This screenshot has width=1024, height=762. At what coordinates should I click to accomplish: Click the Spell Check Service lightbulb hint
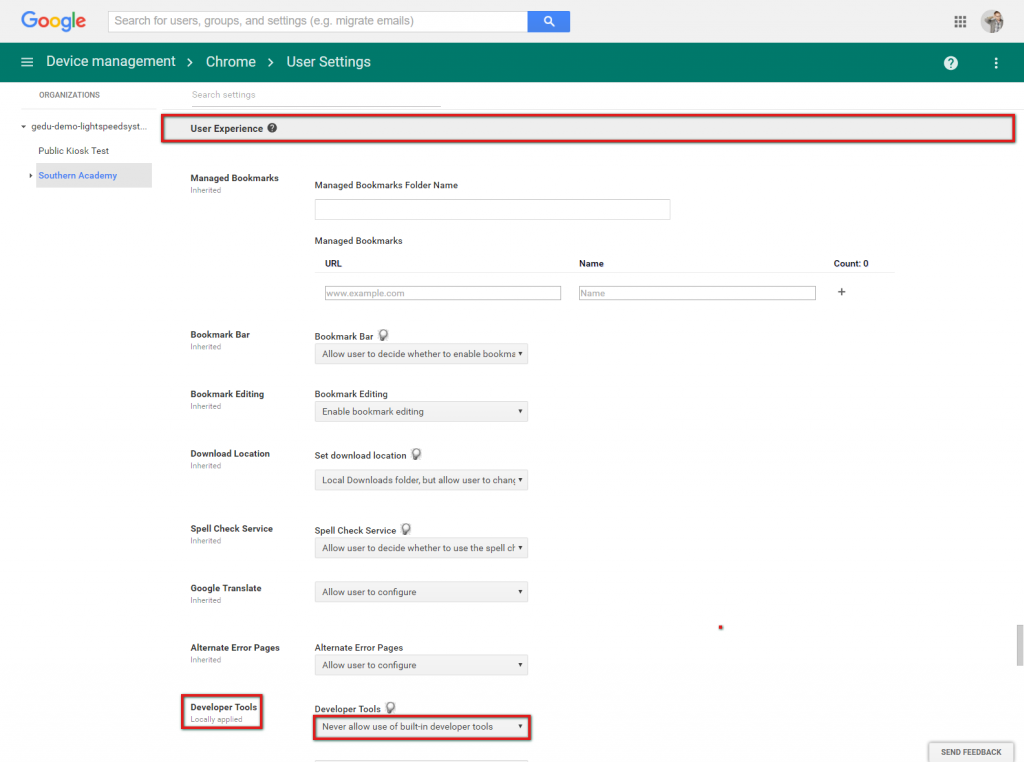[406, 529]
